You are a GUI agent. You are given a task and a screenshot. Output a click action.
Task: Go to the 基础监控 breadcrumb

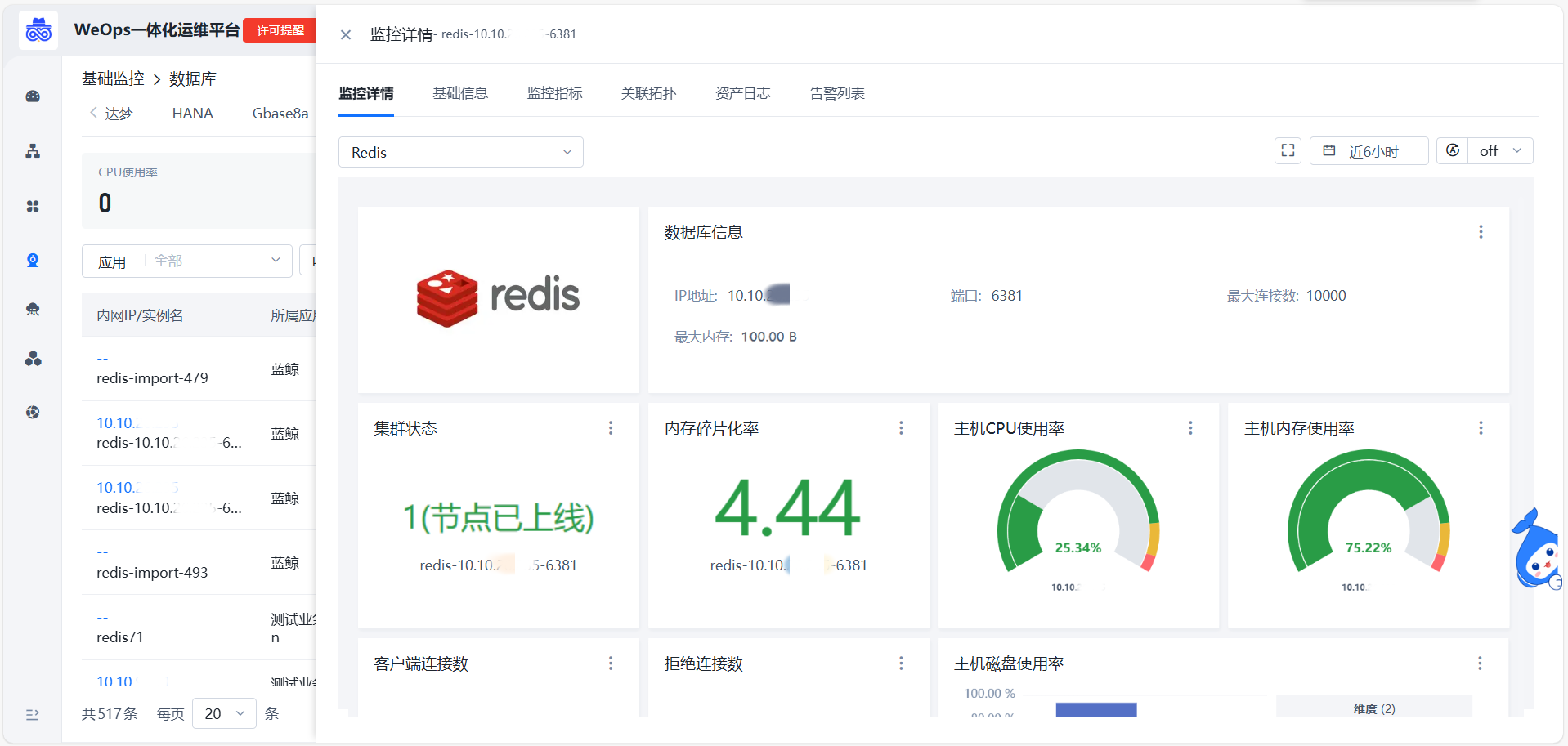[x=113, y=78]
